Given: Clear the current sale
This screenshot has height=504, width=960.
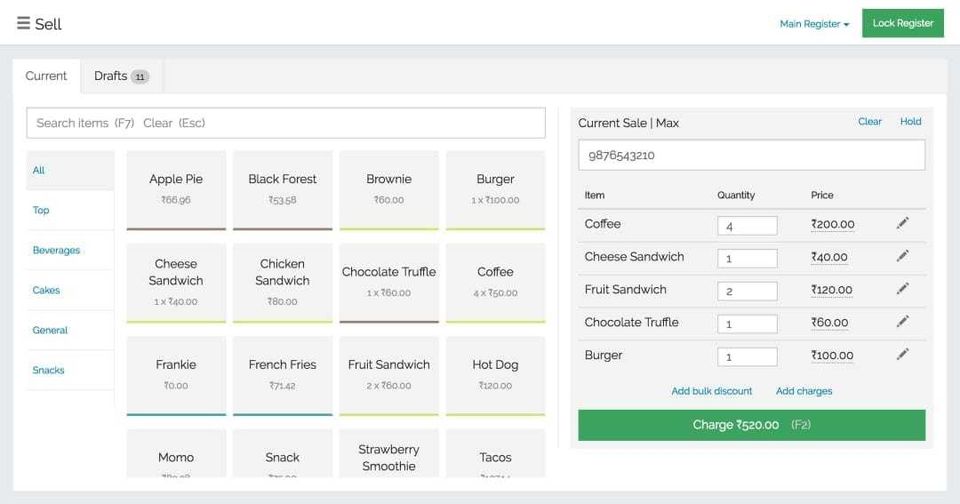Looking at the screenshot, I should [x=869, y=122].
